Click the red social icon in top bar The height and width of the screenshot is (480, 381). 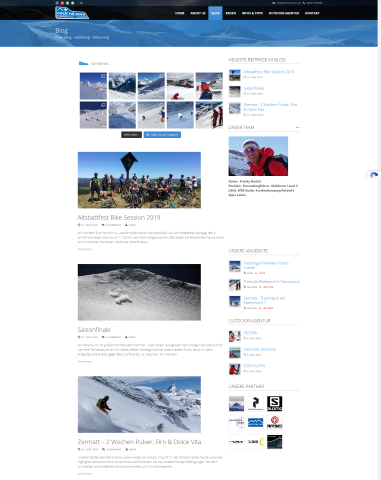(x=62, y=3)
